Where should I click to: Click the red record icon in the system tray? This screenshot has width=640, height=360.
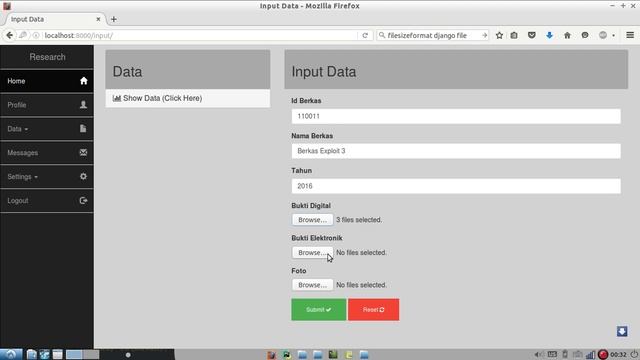603,355
